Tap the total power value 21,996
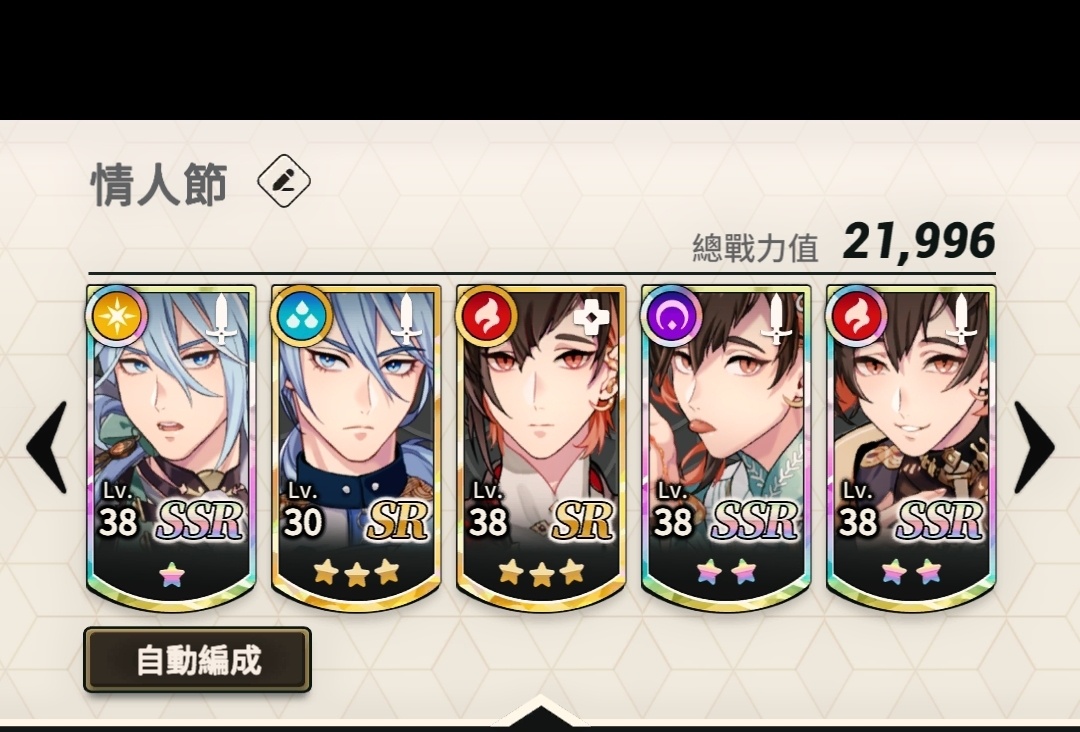This screenshot has height=732, width=1080. [919, 242]
